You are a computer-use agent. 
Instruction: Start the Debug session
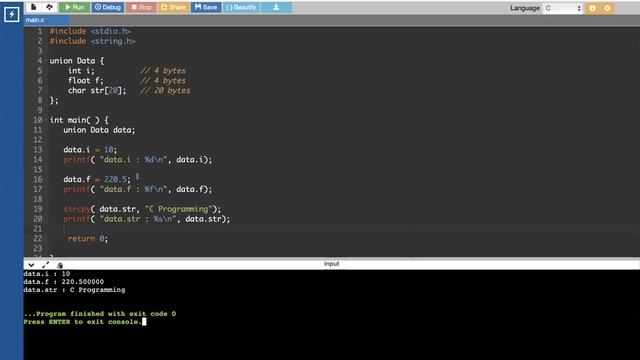(x=108, y=7)
